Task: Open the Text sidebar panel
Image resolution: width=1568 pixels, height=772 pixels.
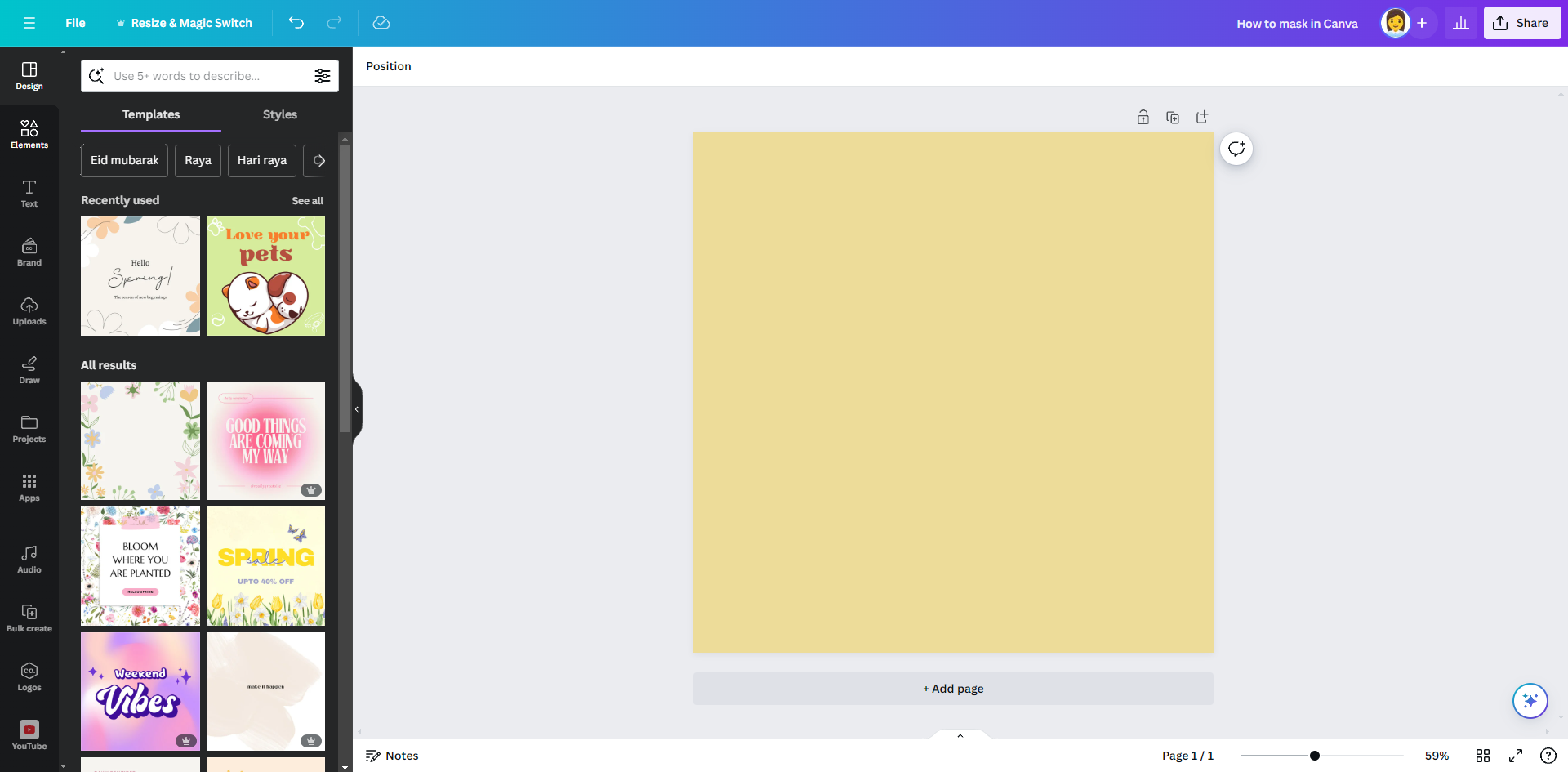Action: (x=29, y=194)
